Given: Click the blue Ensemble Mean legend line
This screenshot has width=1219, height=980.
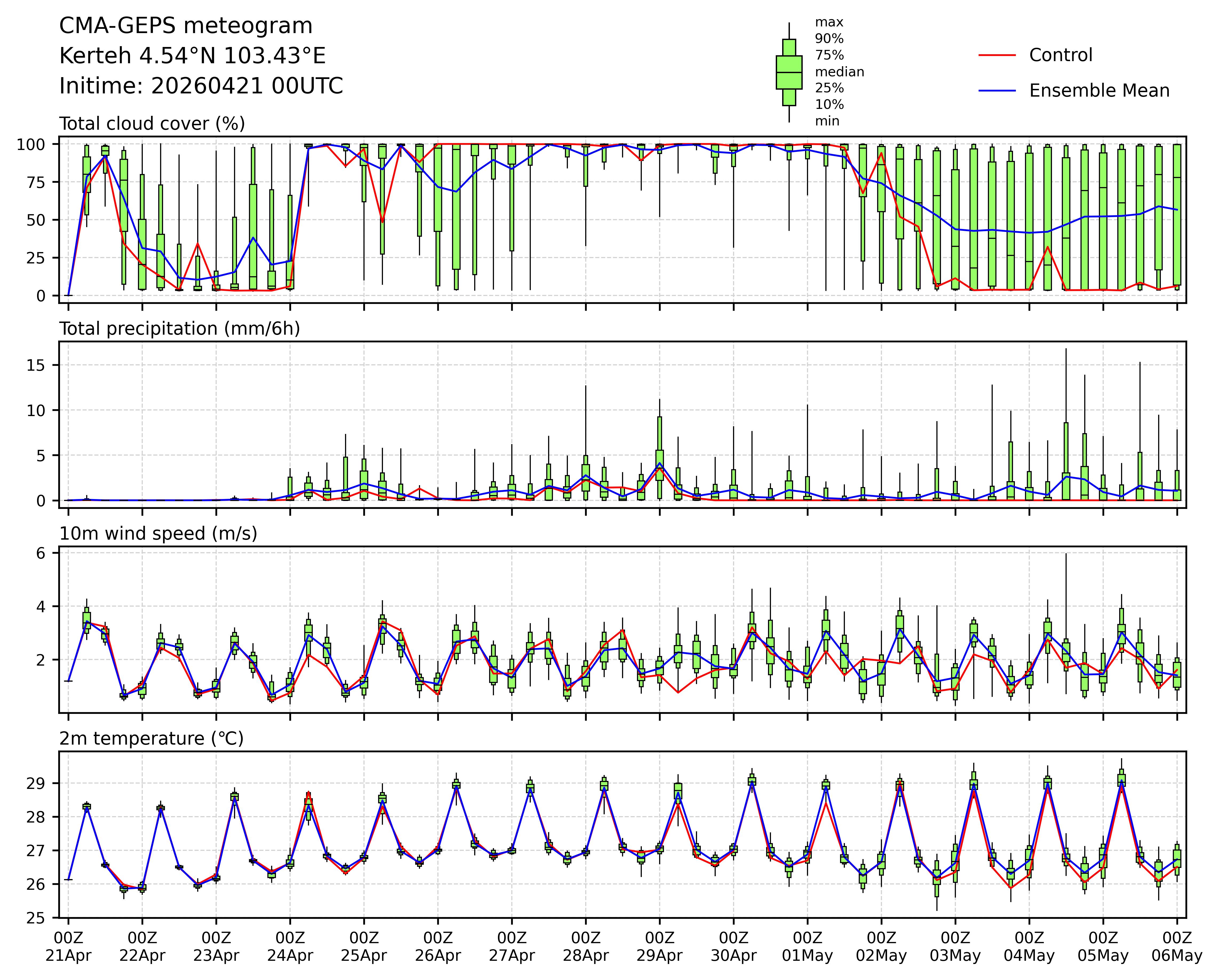Looking at the screenshot, I should click(x=997, y=91).
